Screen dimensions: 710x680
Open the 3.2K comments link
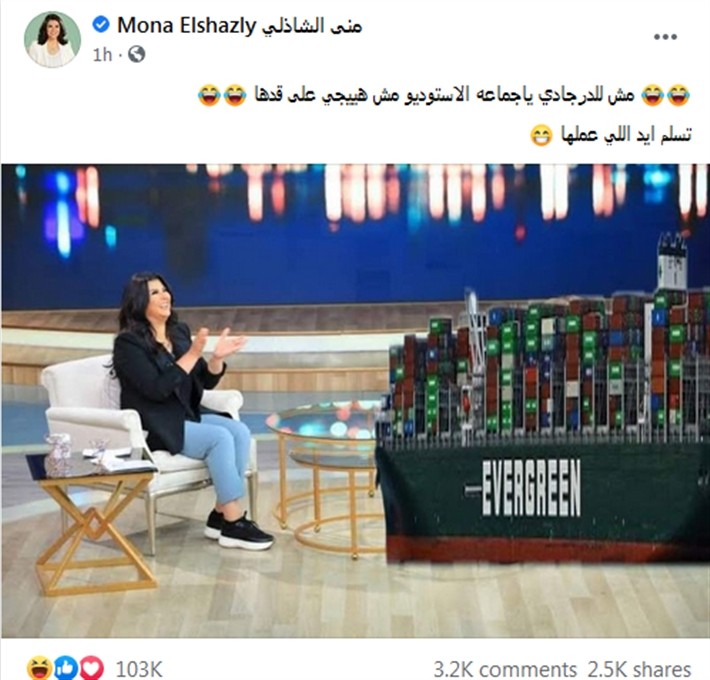[505, 669]
